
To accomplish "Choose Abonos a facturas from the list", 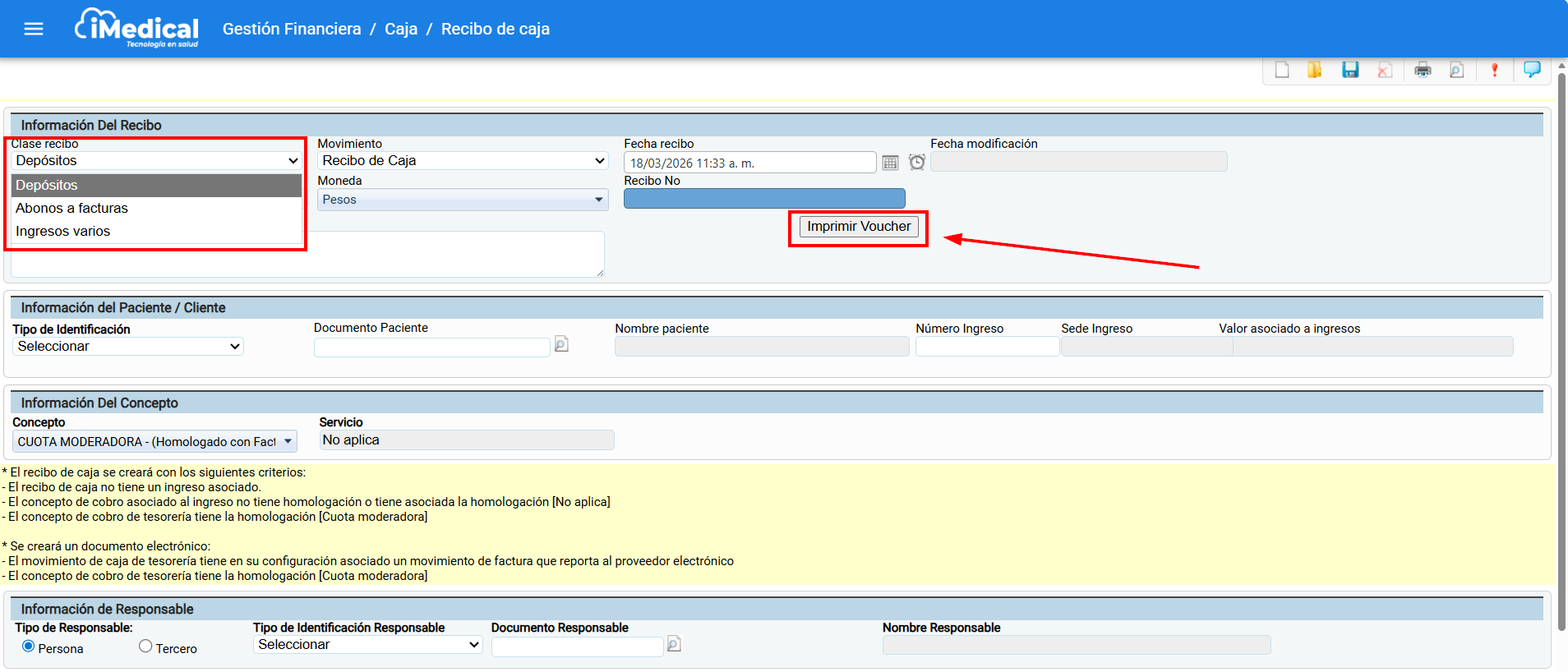I will click(72, 209).
